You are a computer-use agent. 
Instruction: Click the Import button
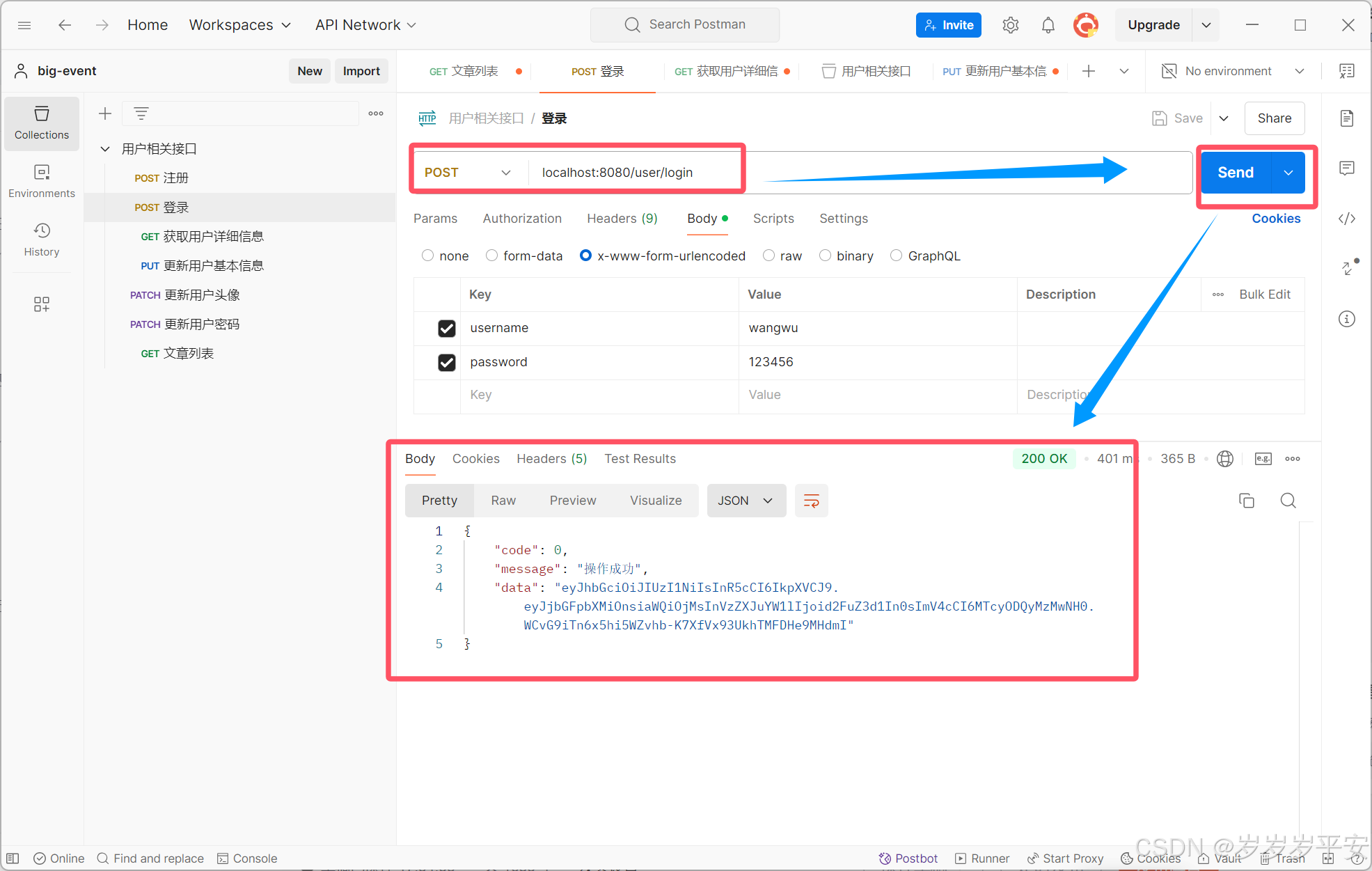[361, 71]
